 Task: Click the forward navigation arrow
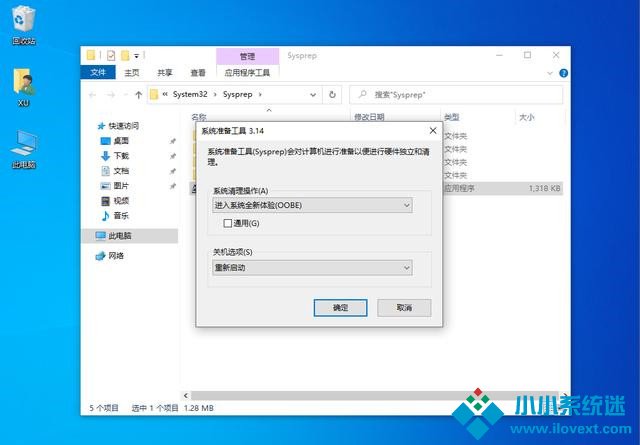(111, 95)
